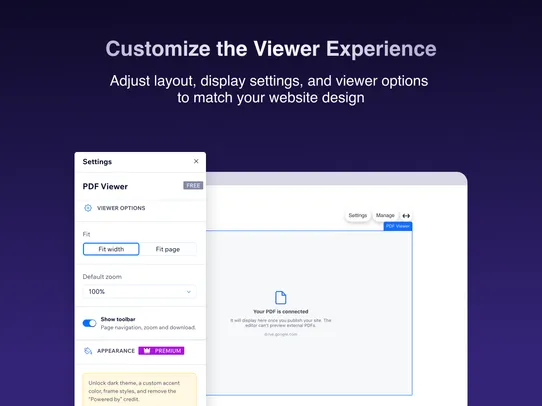Click the stretch arrows icon beside Manage

pyautogui.click(x=406, y=216)
